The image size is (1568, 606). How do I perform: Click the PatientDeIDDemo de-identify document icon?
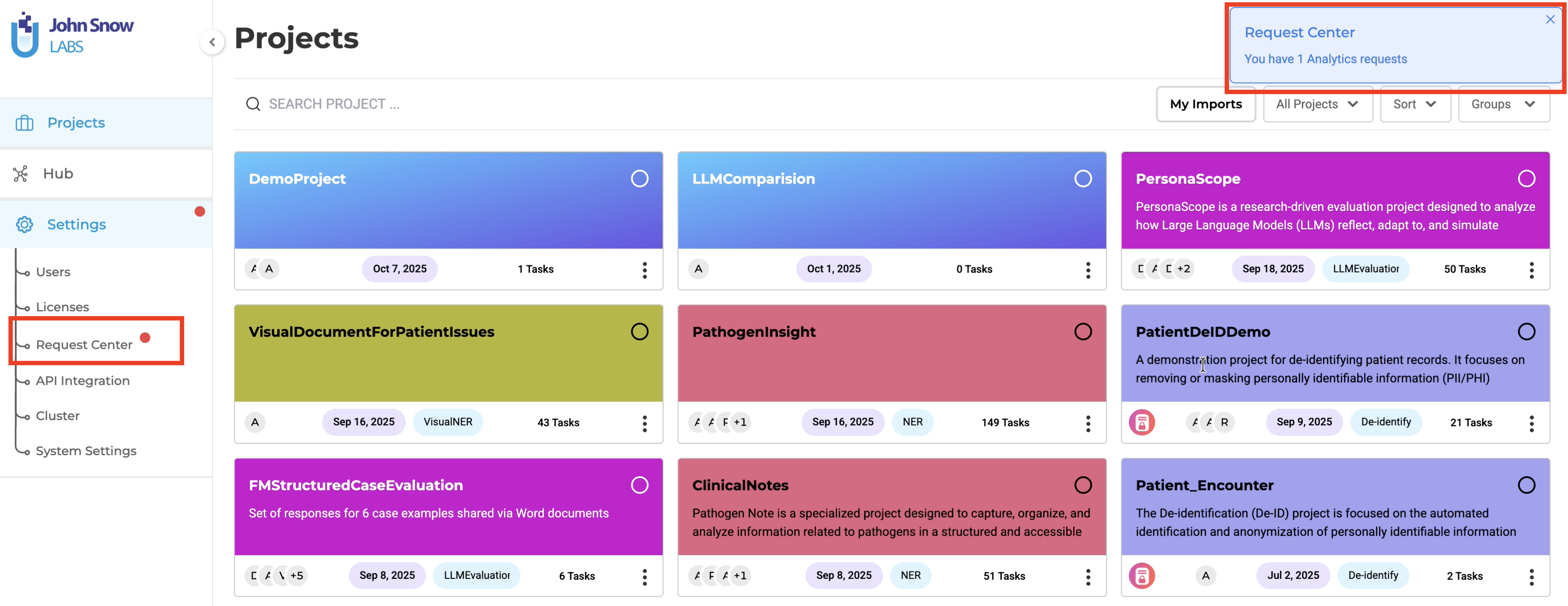(x=1141, y=423)
